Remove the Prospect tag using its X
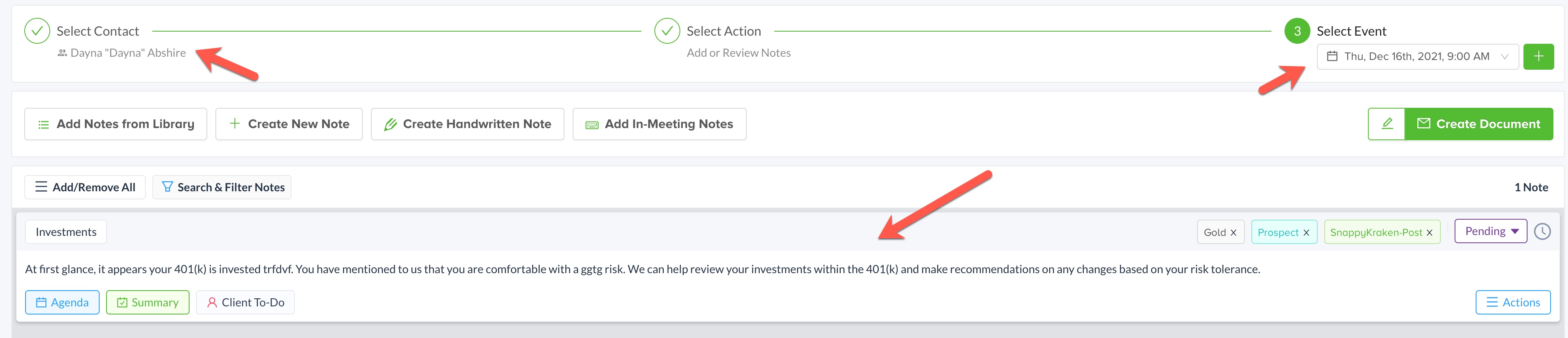Viewport: 1568px width, 338px height. point(1306,233)
